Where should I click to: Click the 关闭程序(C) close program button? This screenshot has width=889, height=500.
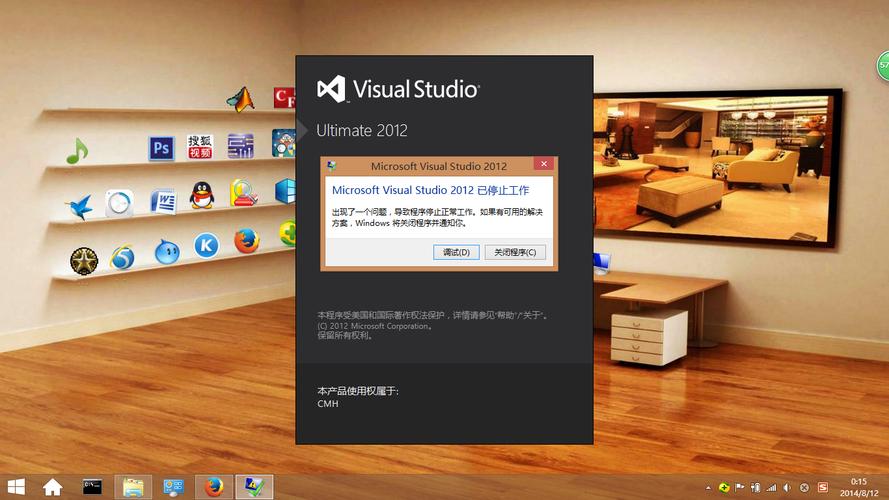(x=515, y=252)
